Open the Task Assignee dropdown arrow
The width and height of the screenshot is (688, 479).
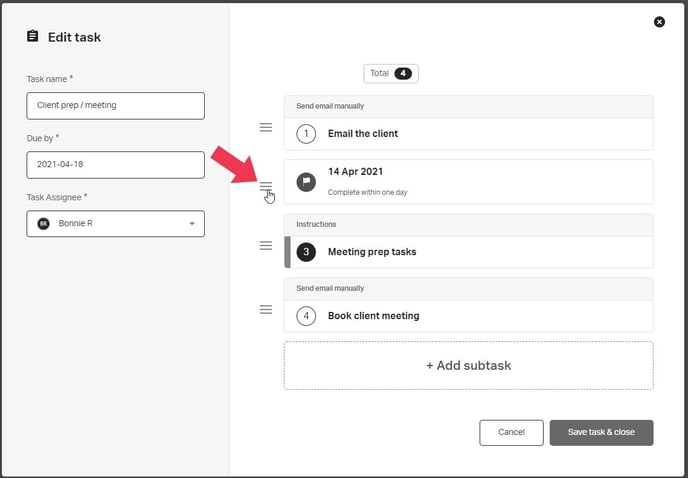tap(191, 224)
